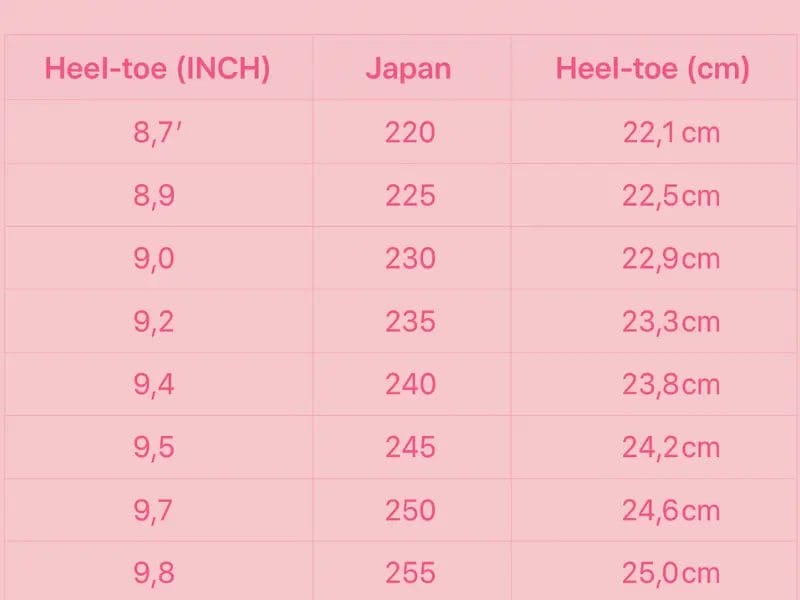Image resolution: width=800 pixels, height=600 pixels.
Task: Select the 8,7 inch cell
Action: click(x=156, y=132)
